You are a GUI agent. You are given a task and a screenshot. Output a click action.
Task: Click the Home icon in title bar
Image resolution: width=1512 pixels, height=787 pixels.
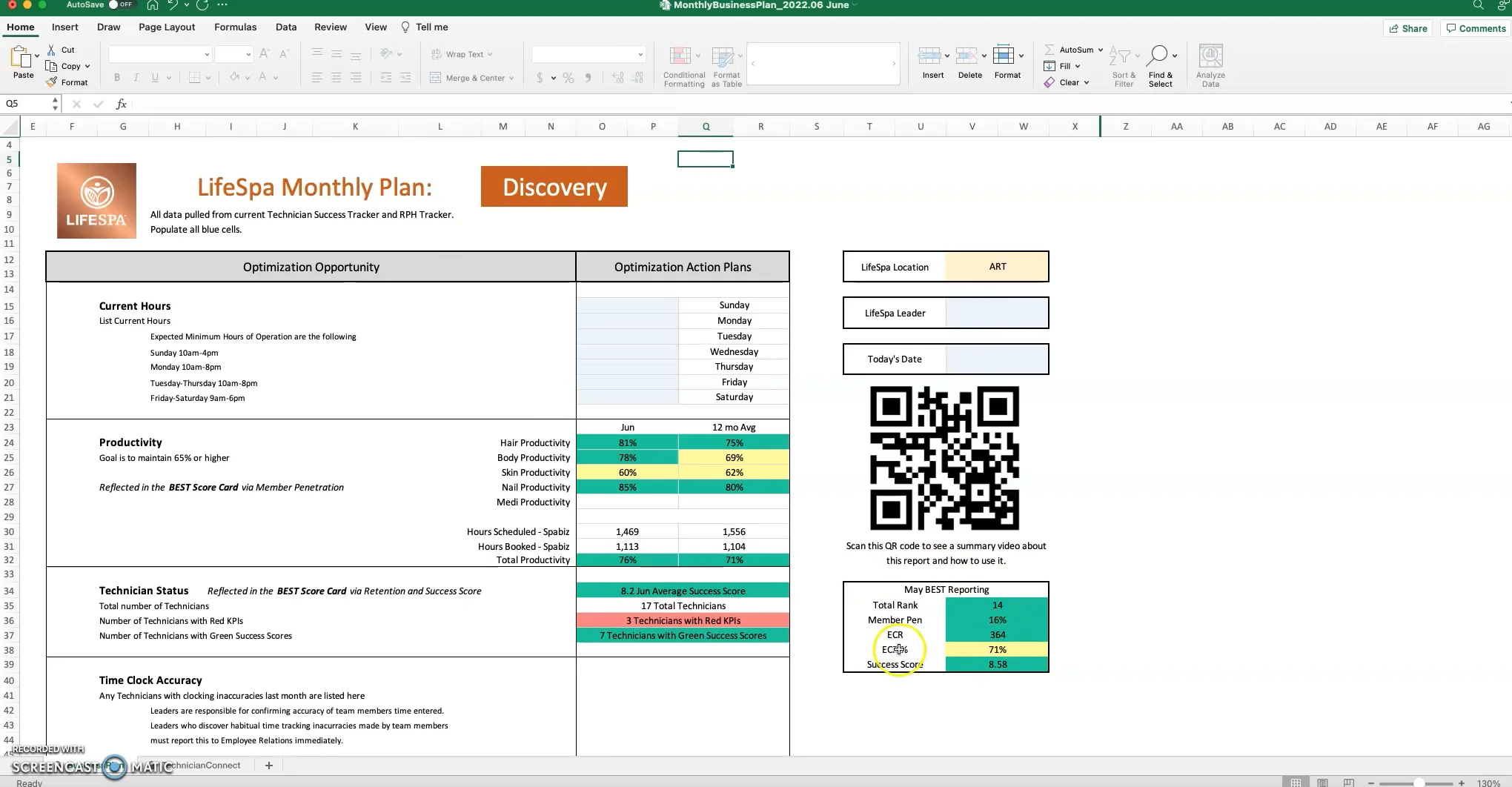tap(152, 5)
